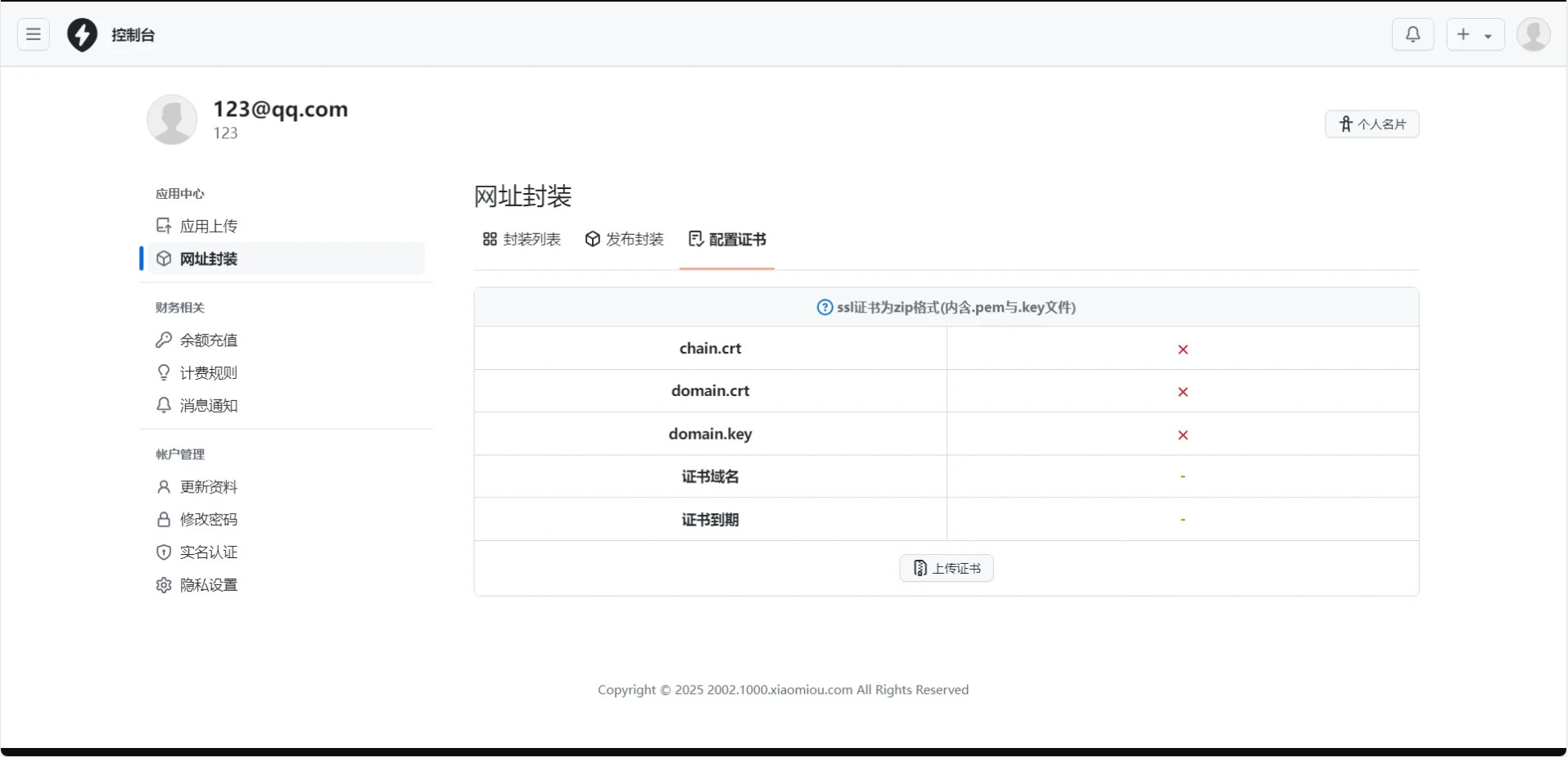Click the lock icon beside 修改密码
The width and height of the screenshot is (1568, 757).
click(x=164, y=520)
